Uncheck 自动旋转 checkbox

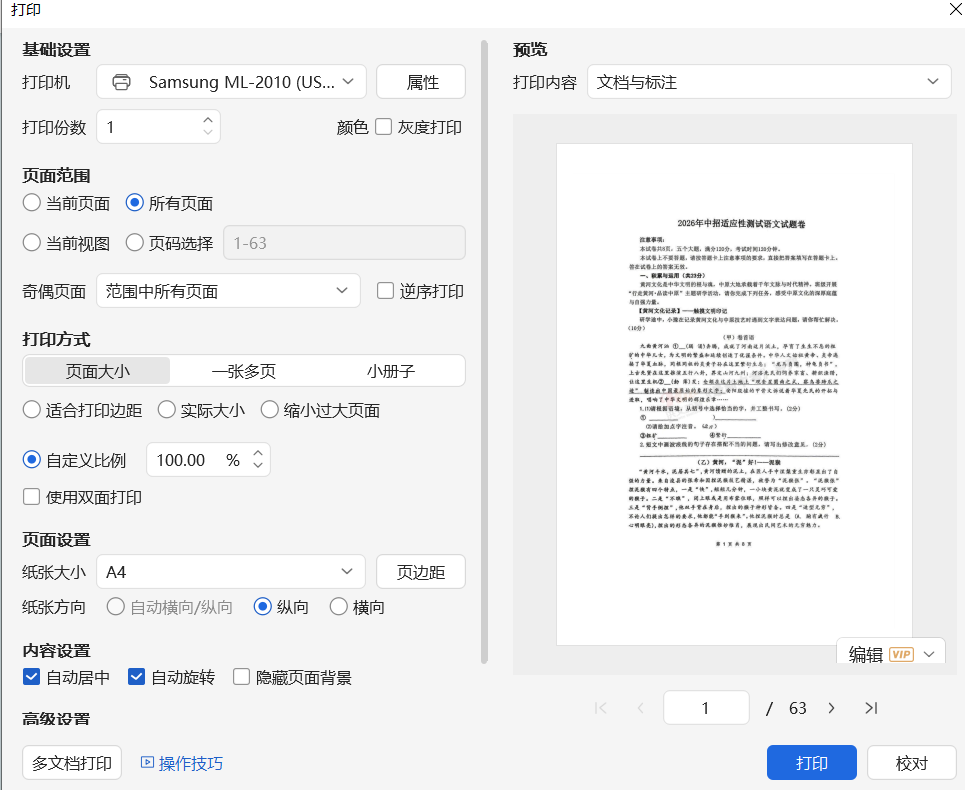click(137, 677)
